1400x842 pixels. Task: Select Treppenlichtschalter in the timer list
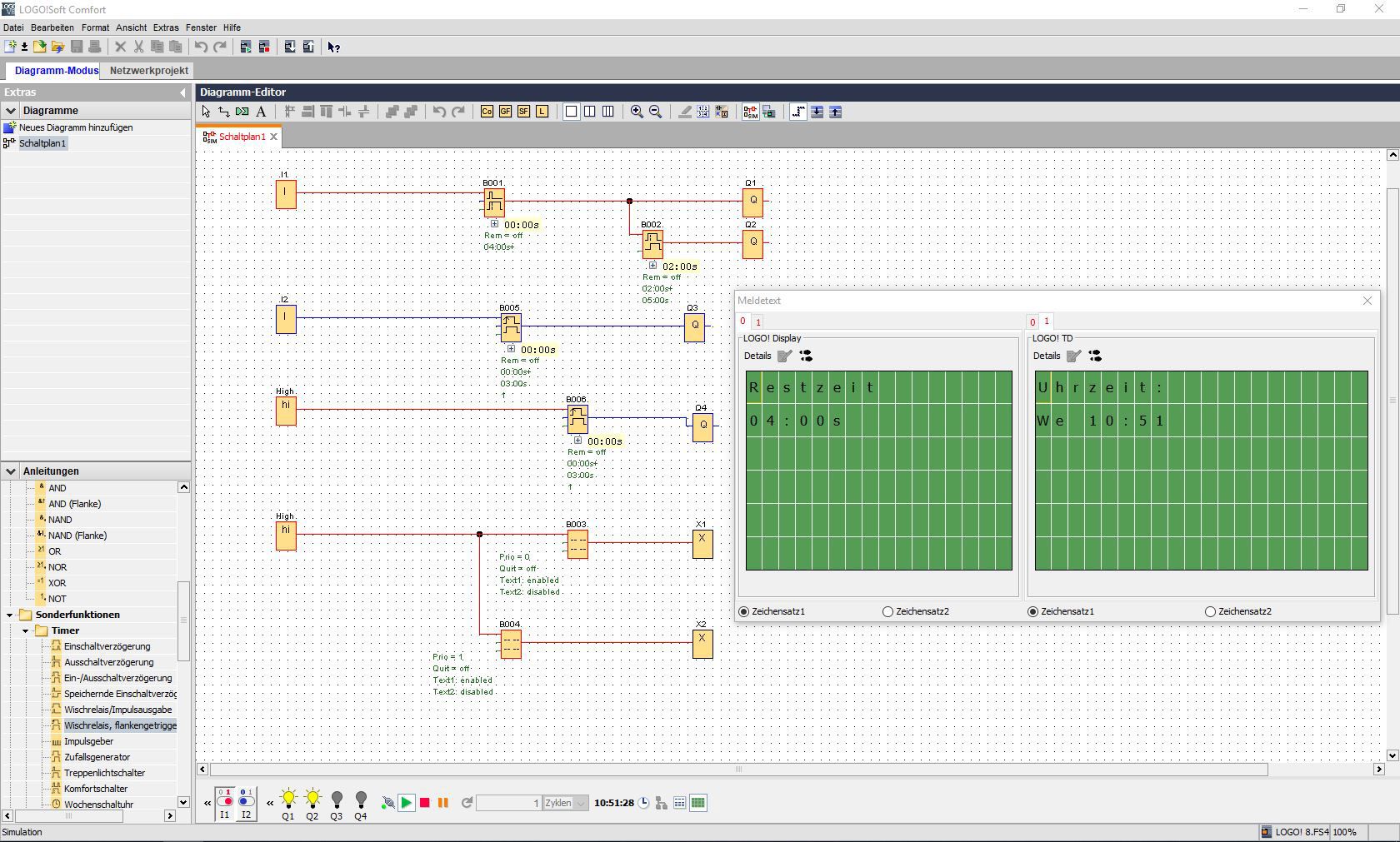pos(104,773)
